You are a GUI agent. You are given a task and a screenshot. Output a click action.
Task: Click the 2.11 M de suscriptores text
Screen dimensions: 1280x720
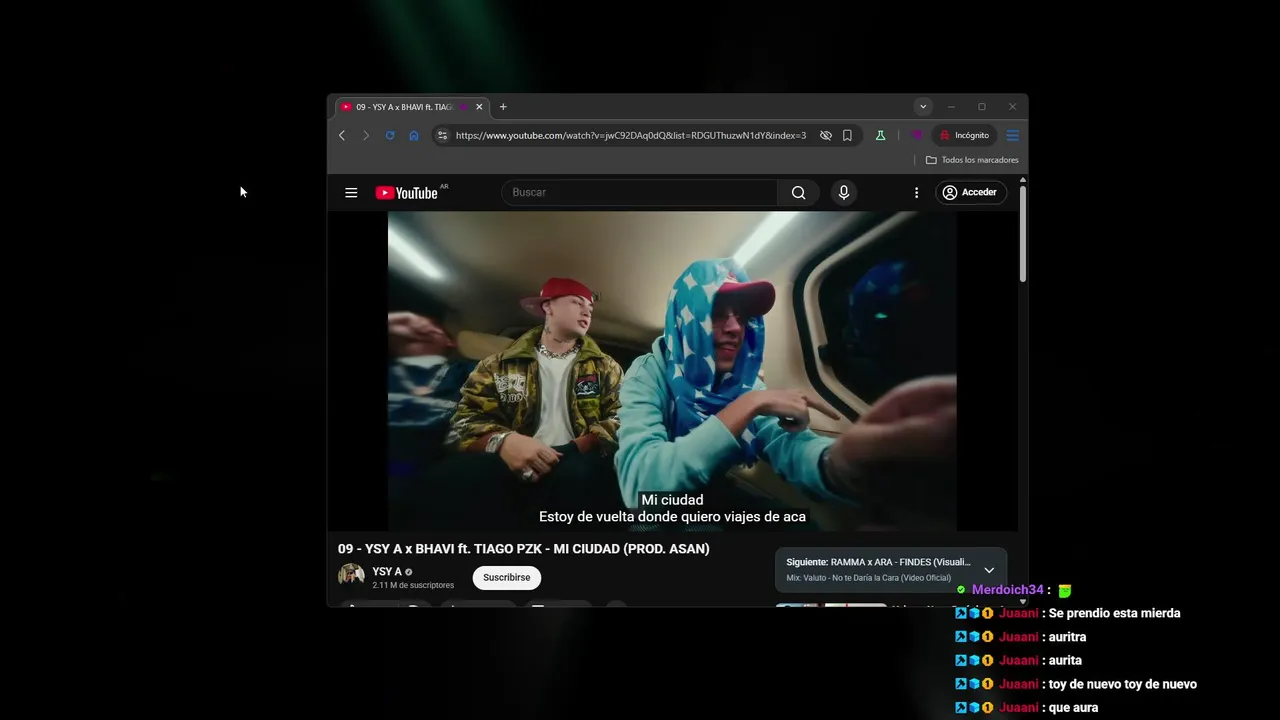(x=413, y=585)
